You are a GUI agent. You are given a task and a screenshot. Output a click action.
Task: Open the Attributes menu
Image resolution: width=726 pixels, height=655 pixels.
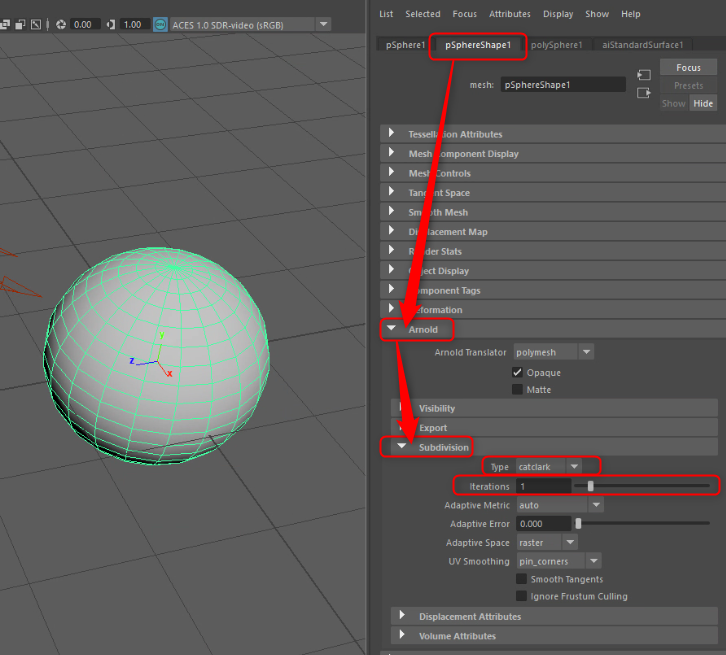[510, 14]
